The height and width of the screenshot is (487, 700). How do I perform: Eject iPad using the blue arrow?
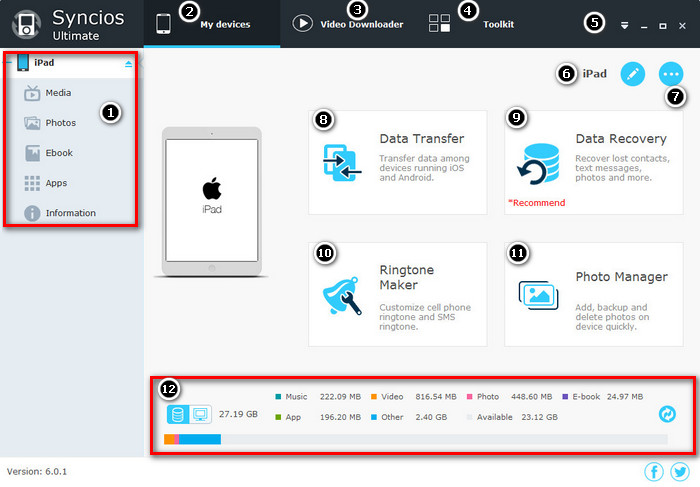129,64
